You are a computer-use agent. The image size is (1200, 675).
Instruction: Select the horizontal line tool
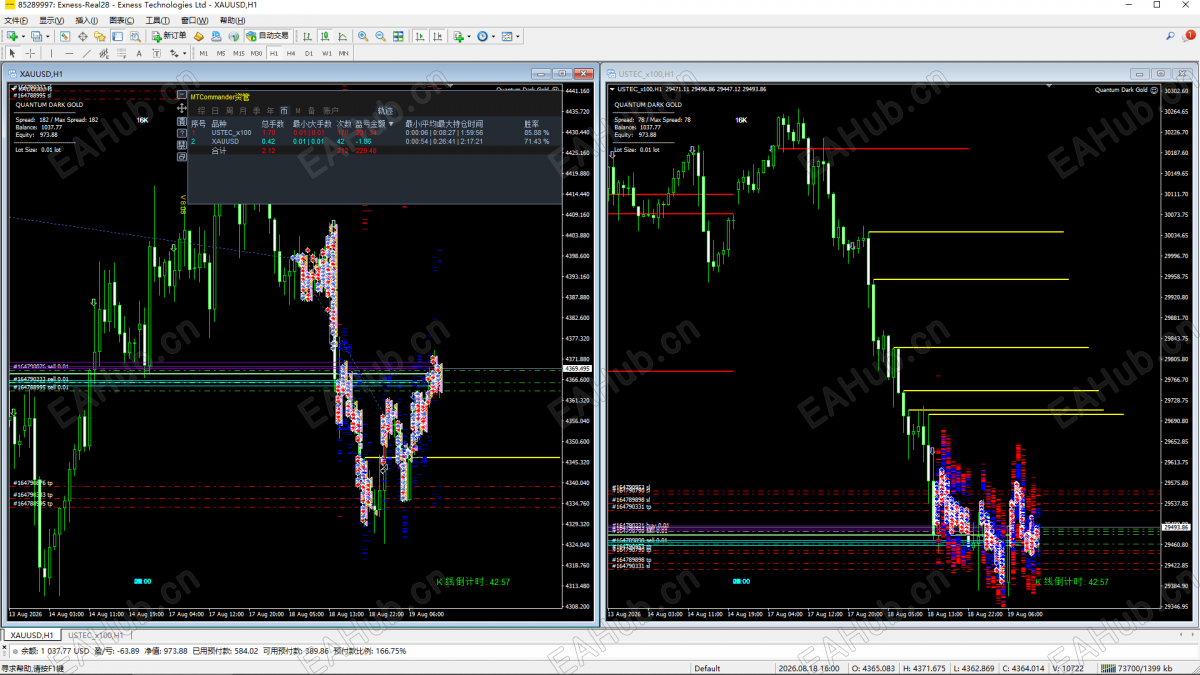tap(69, 53)
